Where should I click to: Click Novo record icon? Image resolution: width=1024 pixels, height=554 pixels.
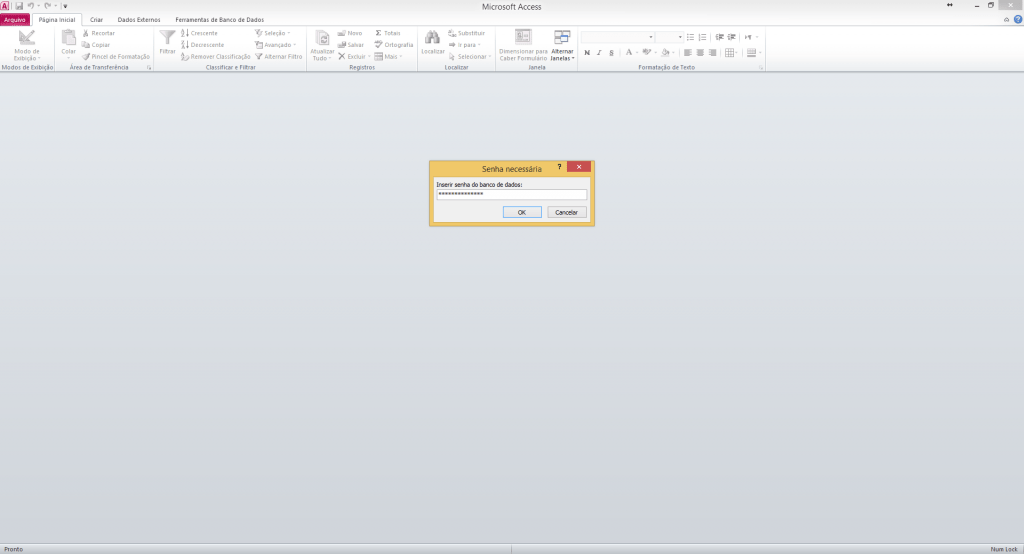click(x=342, y=33)
